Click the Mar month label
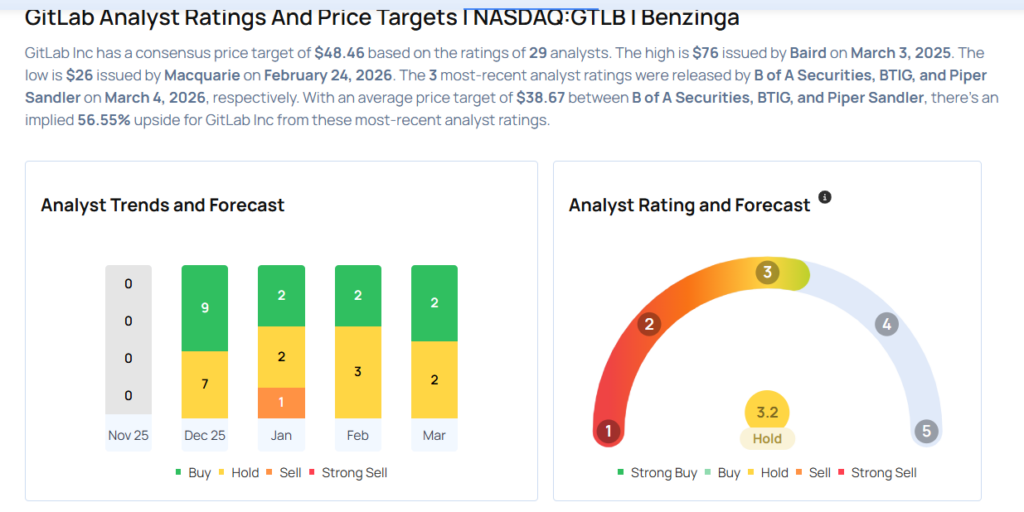 (x=434, y=436)
